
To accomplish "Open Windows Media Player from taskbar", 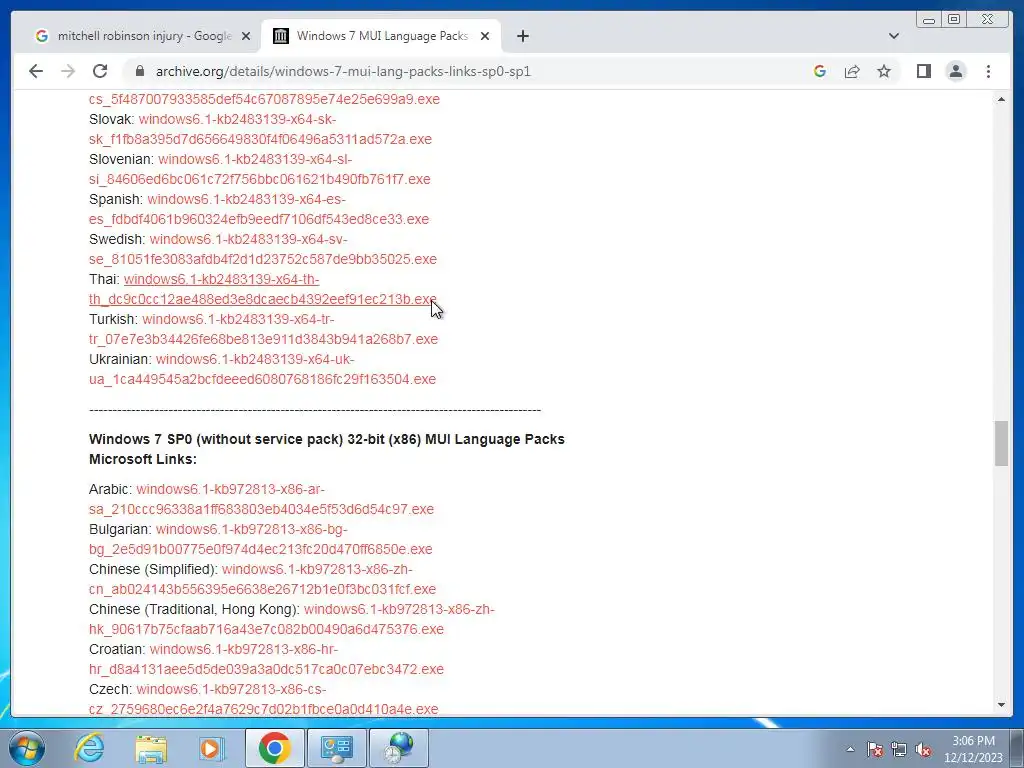I will coord(211,748).
